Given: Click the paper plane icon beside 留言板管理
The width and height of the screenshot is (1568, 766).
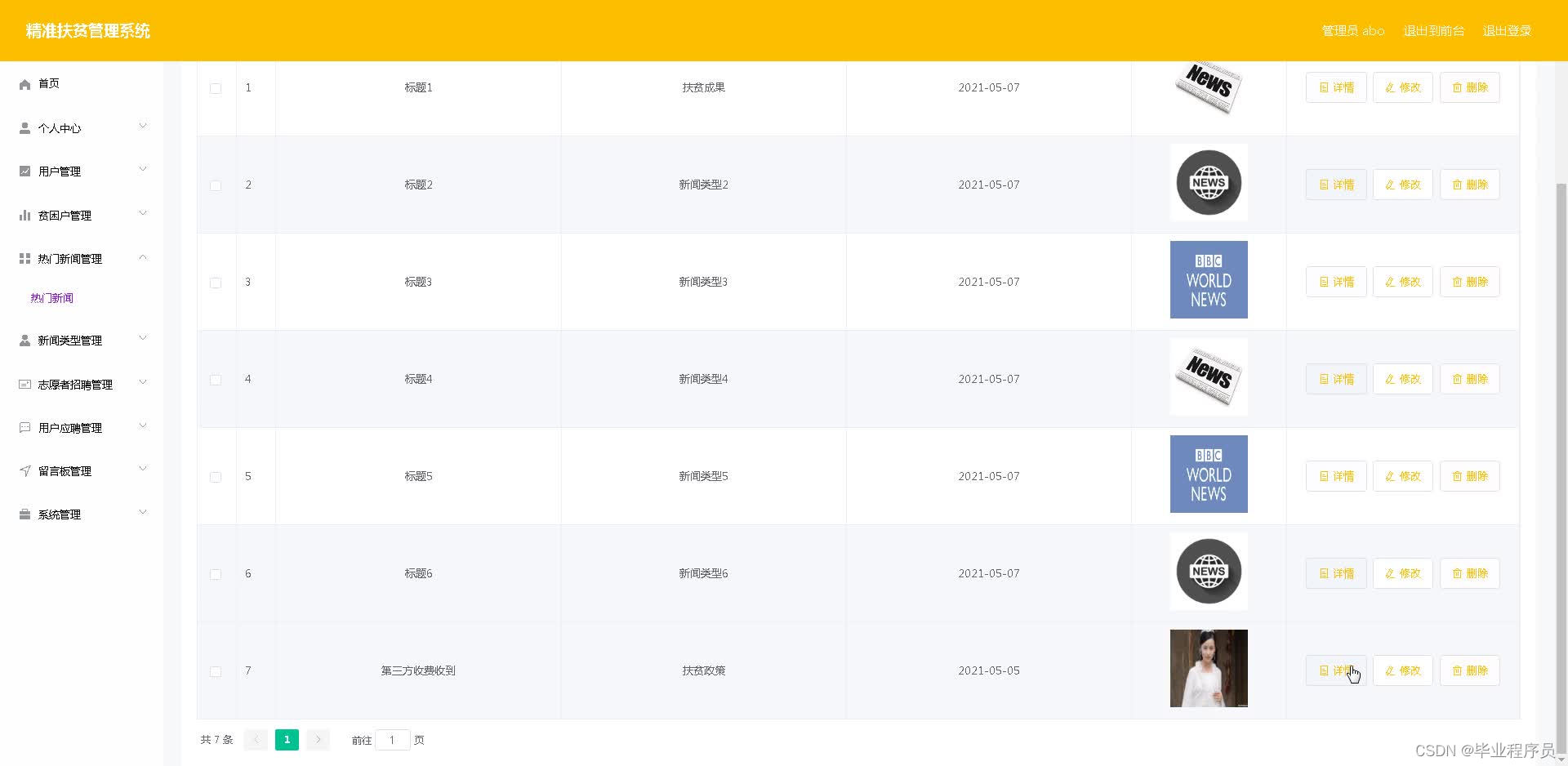Looking at the screenshot, I should (24, 471).
